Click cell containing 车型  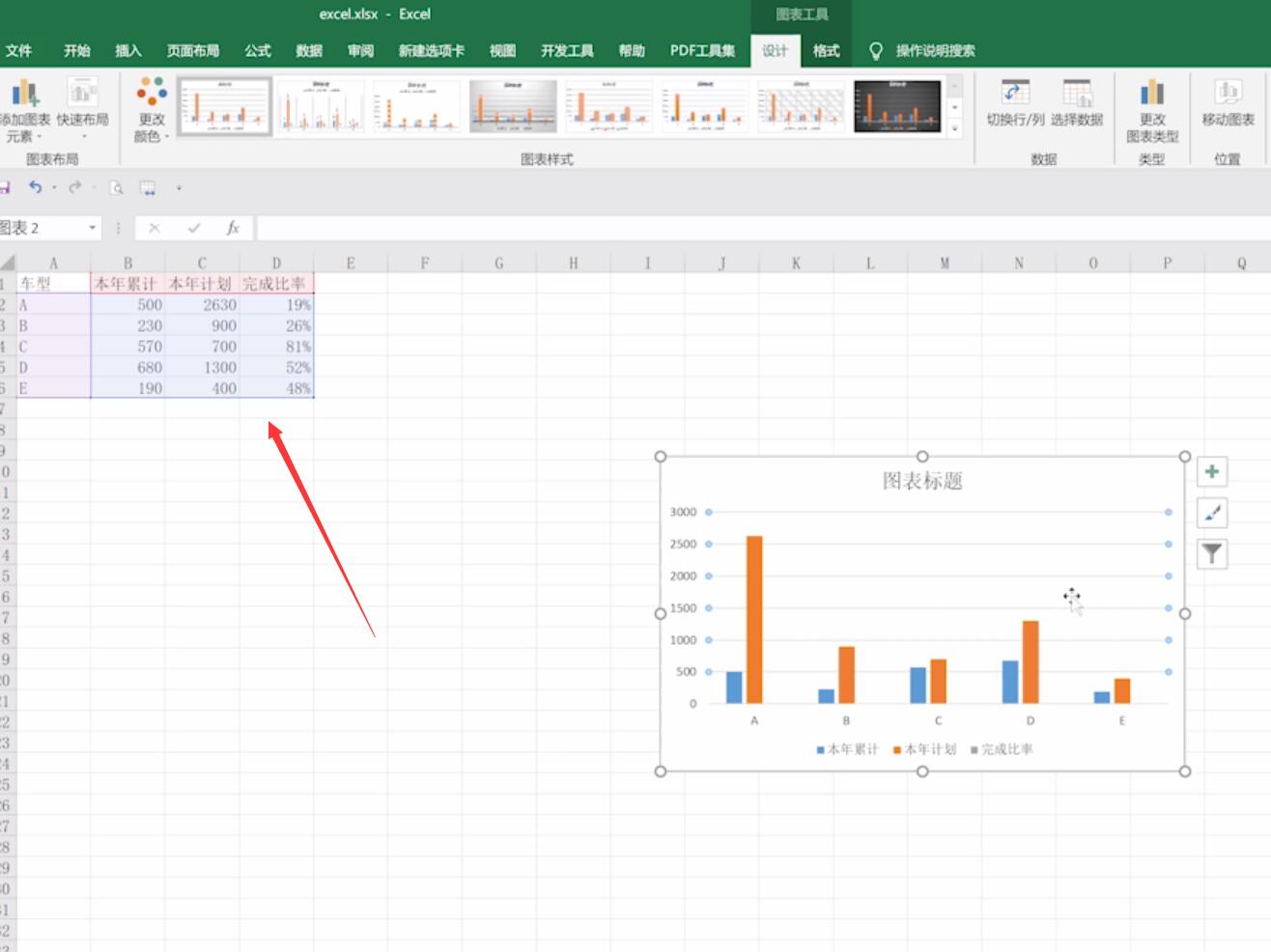54,284
